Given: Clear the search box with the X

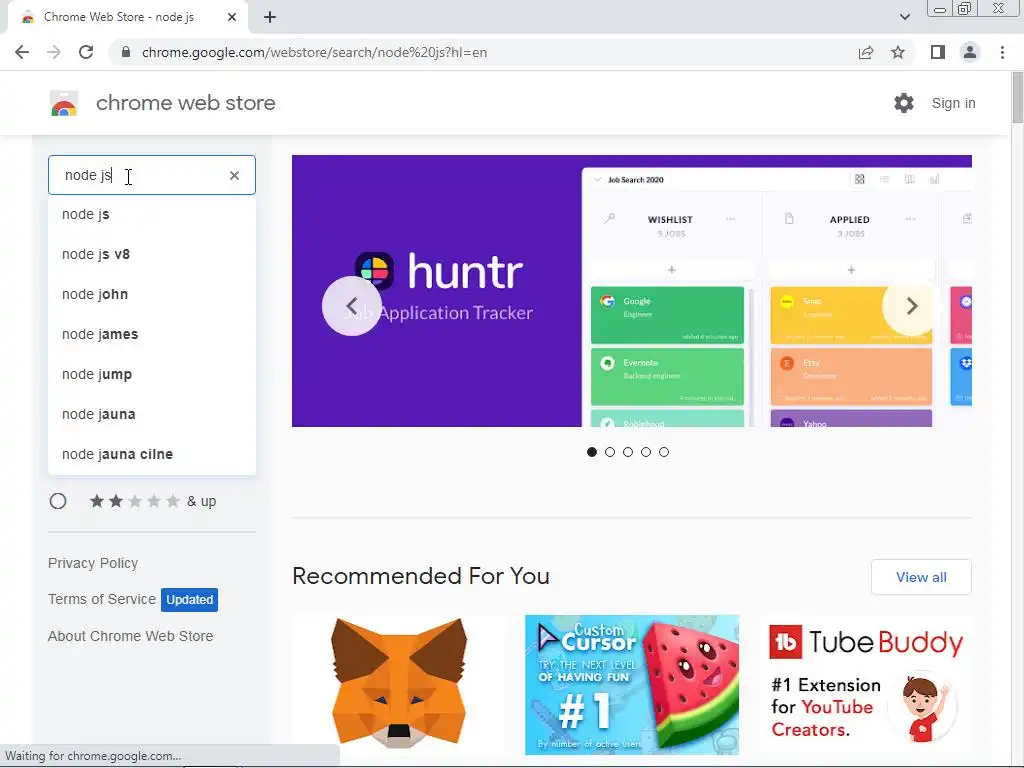Looking at the screenshot, I should (234, 175).
